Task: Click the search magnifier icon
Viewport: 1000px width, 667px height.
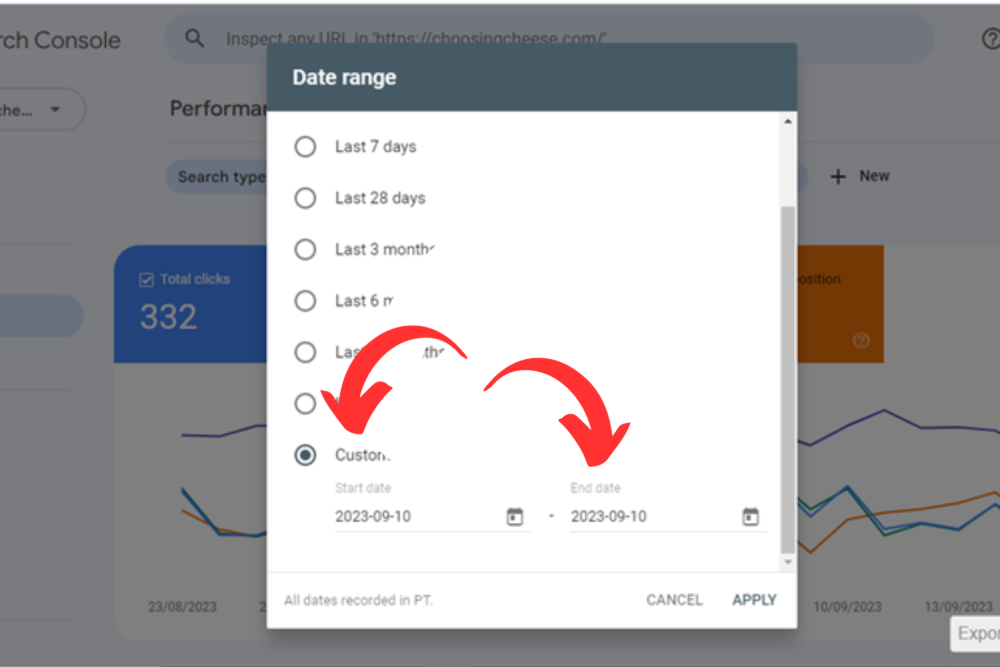Action: coord(195,39)
